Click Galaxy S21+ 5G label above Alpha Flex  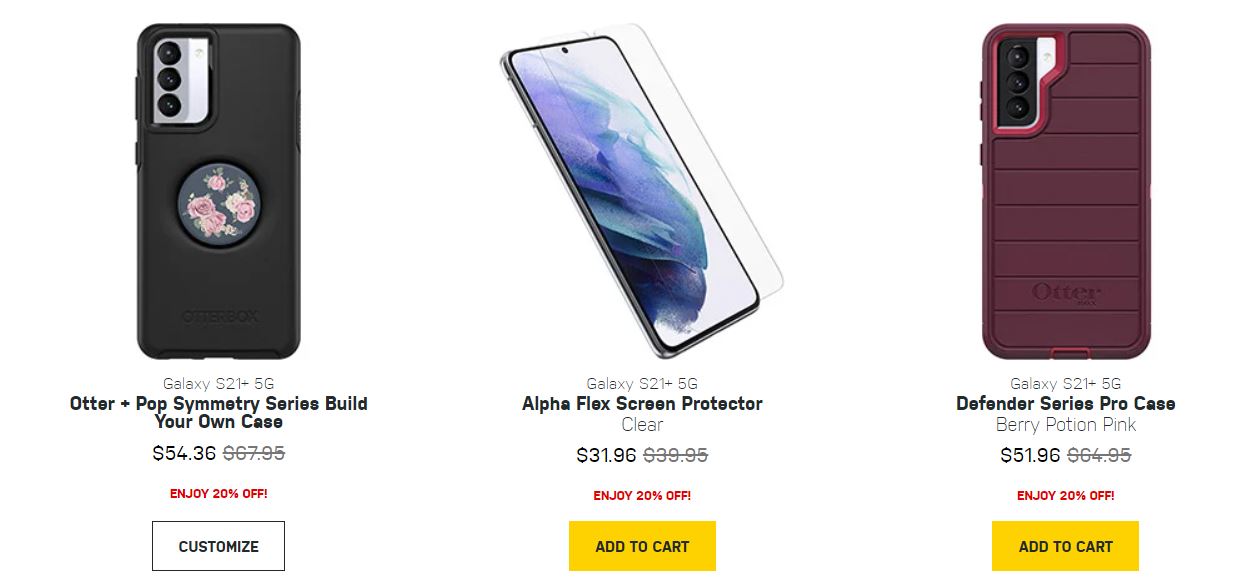[x=642, y=384]
